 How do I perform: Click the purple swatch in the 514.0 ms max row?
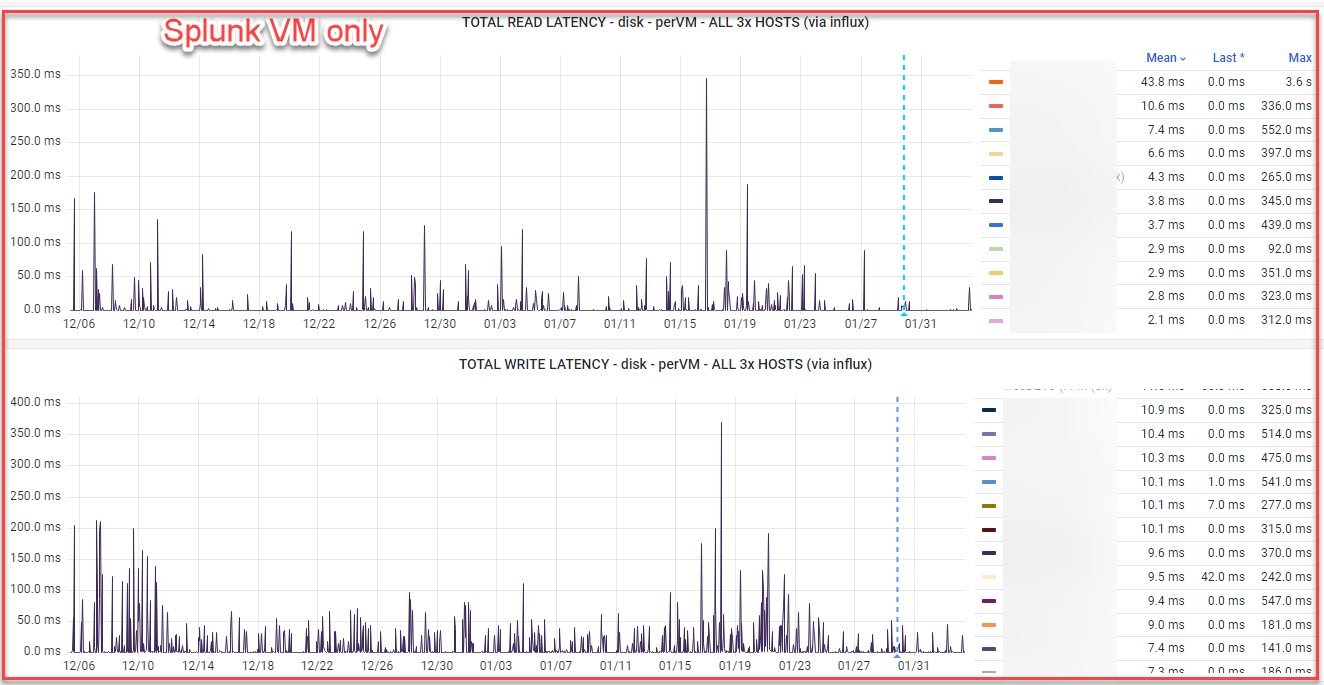tap(989, 434)
